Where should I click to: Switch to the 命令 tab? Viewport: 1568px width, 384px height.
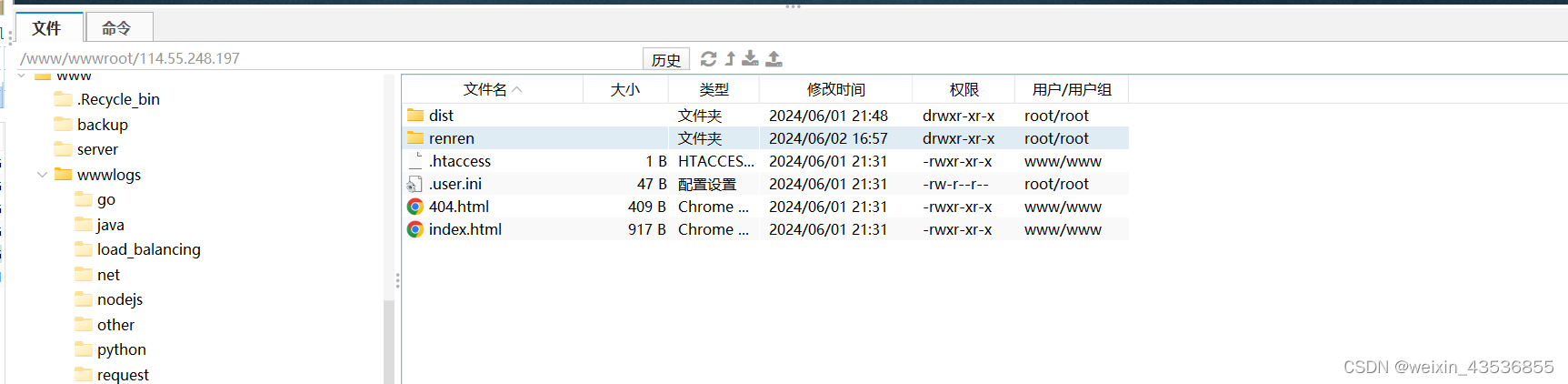[x=118, y=27]
